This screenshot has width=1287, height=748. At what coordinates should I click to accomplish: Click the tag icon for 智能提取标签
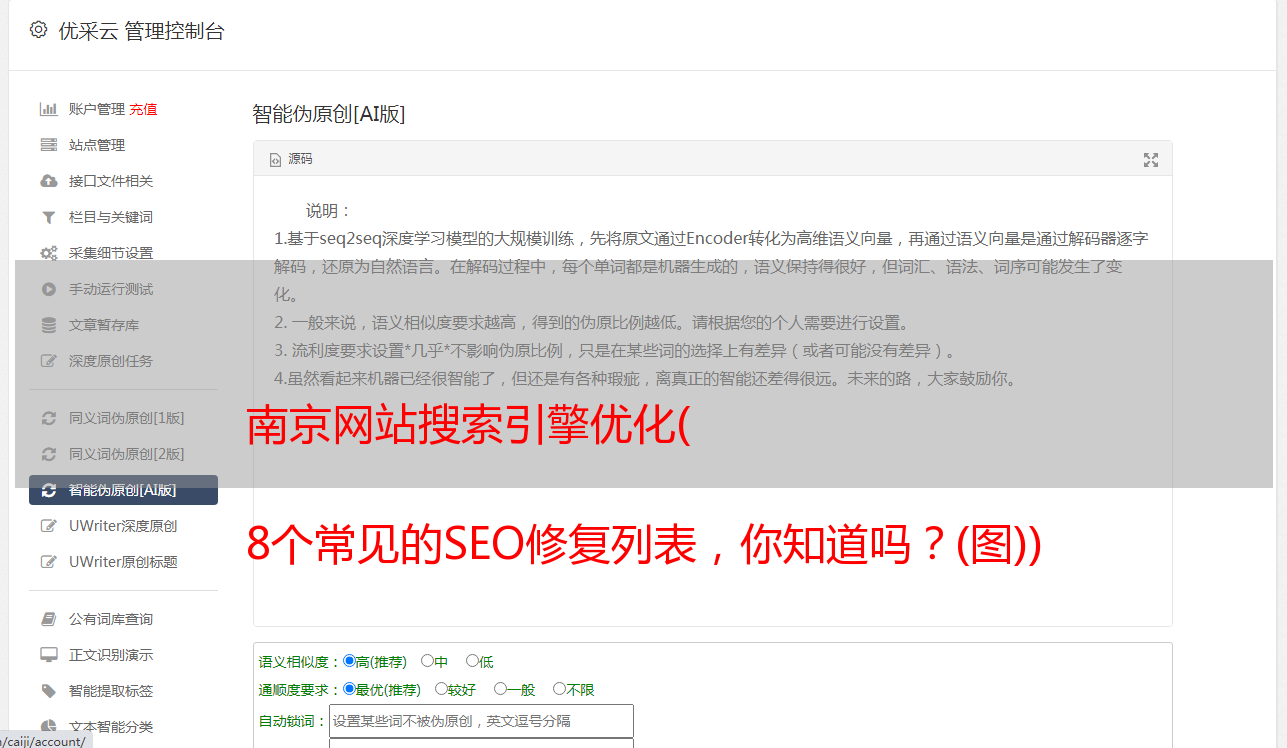[x=48, y=691]
